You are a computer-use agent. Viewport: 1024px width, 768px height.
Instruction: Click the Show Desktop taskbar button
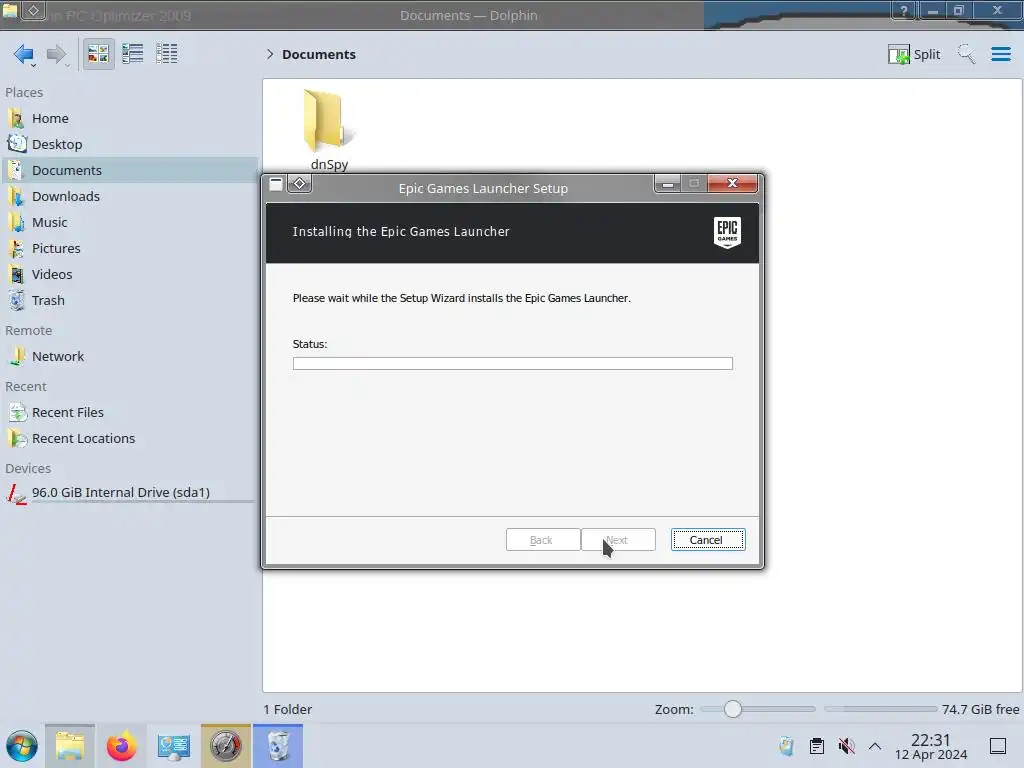[x=998, y=746]
